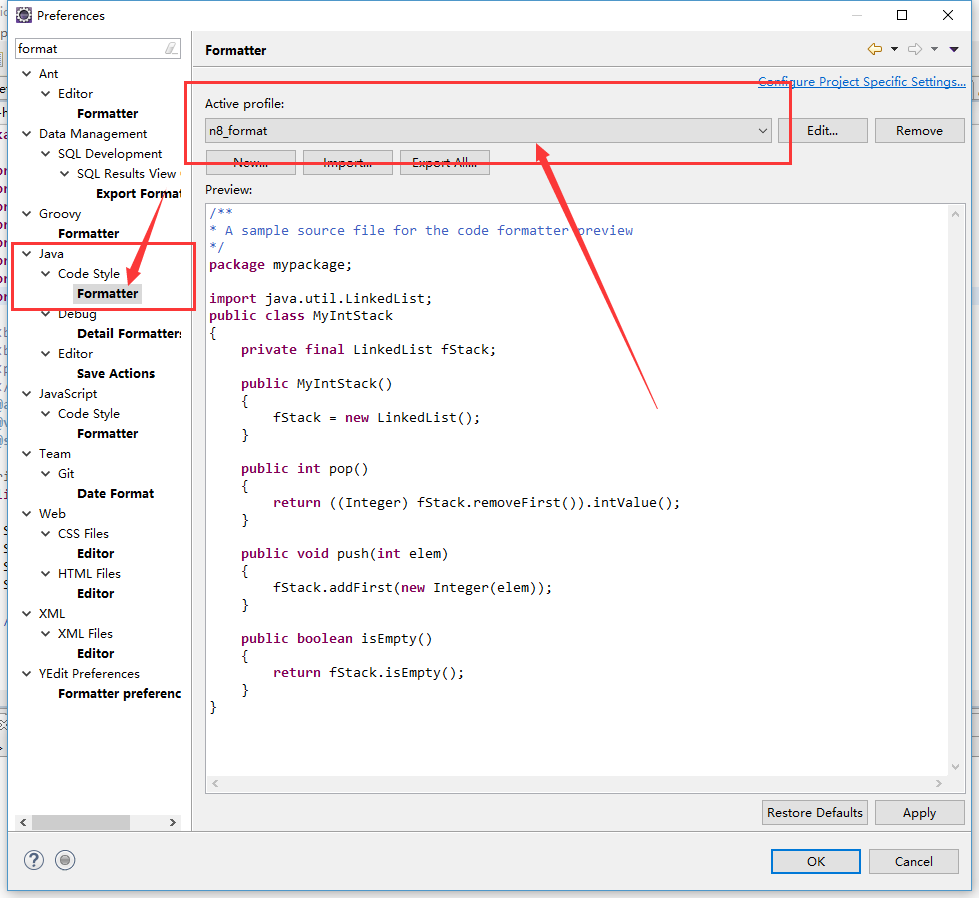Select Save Actions under Java Editor
Image resolution: width=979 pixels, height=898 pixels.
click(x=116, y=374)
